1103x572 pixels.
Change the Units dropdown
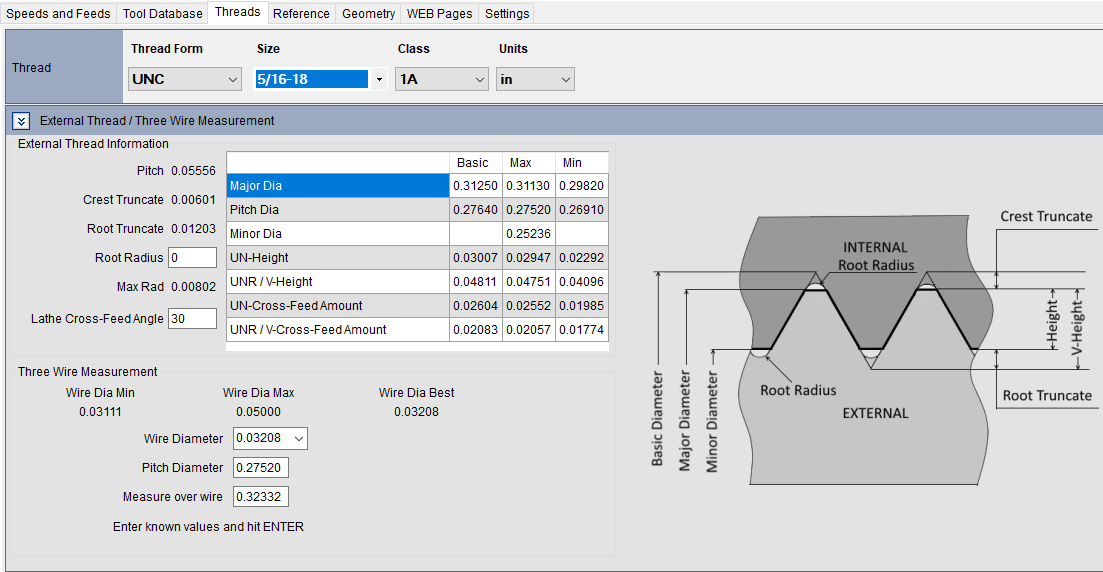535,79
